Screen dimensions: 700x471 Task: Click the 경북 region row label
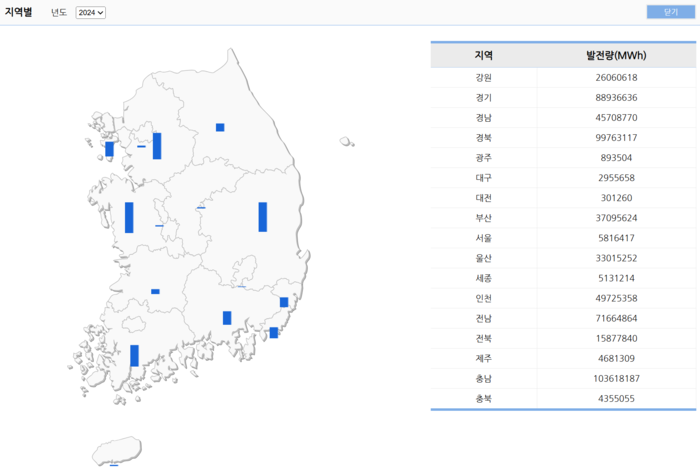click(x=483, y=138)
